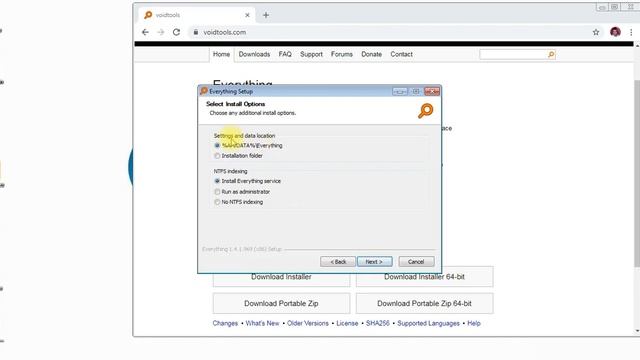The image size is (640, 360).
Task: Click the Everything Setup title bar icon
Action: 204,91
